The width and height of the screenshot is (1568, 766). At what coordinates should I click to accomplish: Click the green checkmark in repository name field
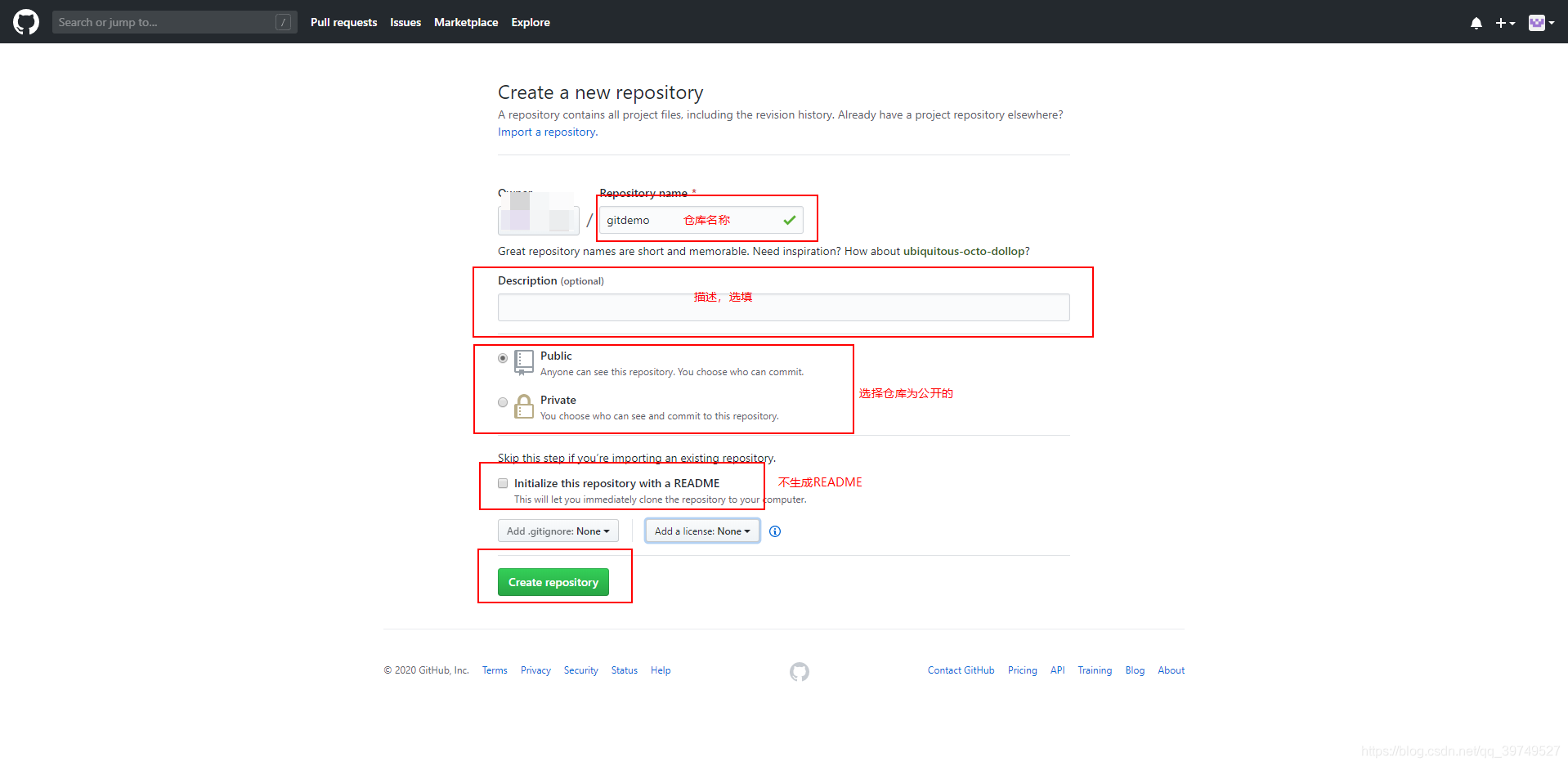pos(789,220)
